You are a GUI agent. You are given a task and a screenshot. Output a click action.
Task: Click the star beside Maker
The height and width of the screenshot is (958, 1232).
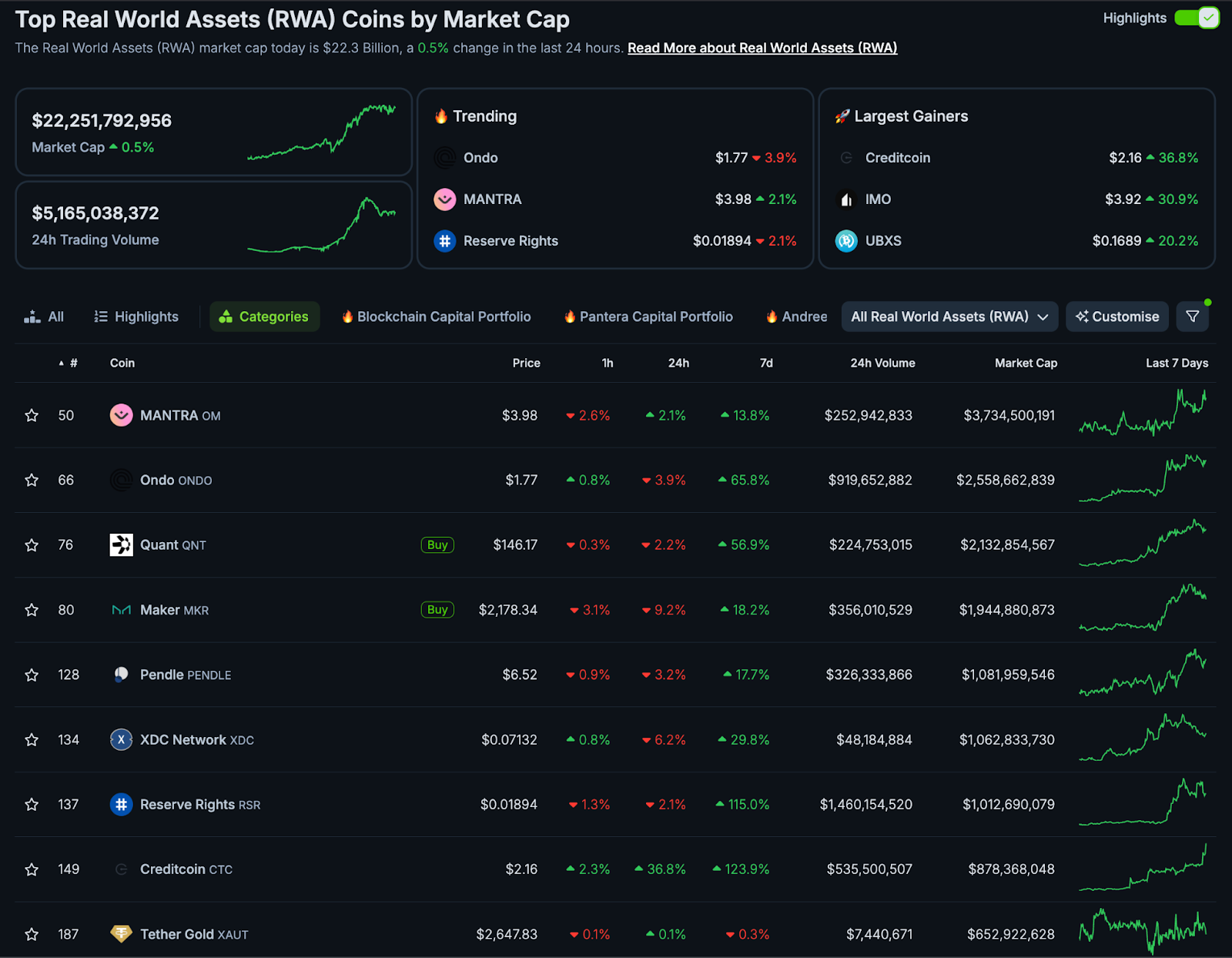(x=32, y=610)
